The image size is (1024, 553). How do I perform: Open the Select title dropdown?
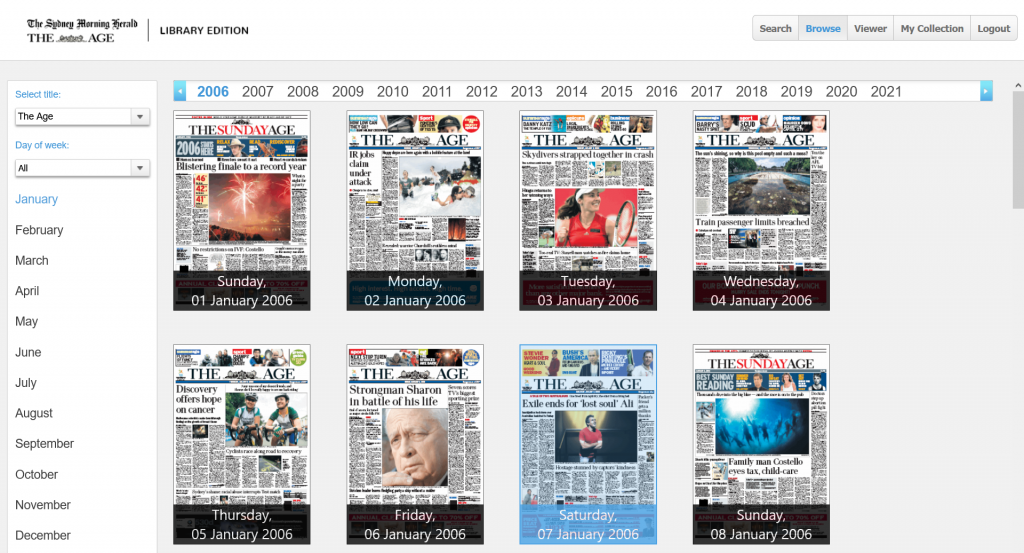pyautogui.click(x=82, y=117)
